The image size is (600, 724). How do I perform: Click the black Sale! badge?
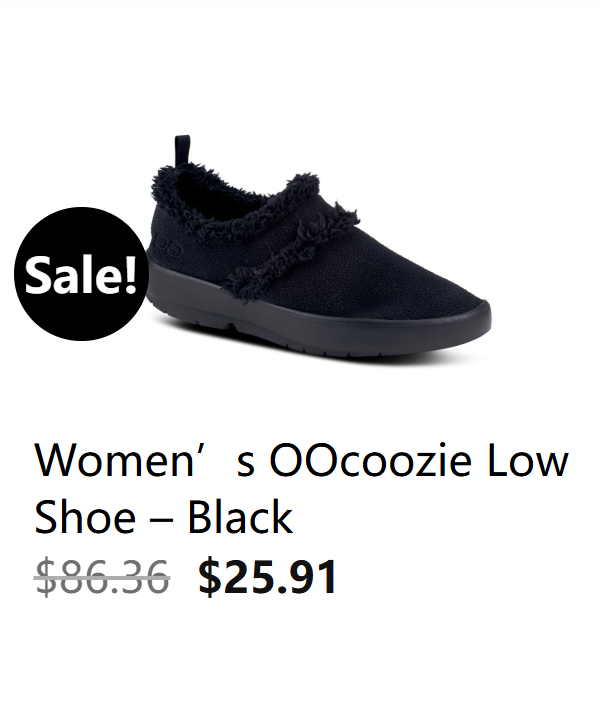point(81,274)
